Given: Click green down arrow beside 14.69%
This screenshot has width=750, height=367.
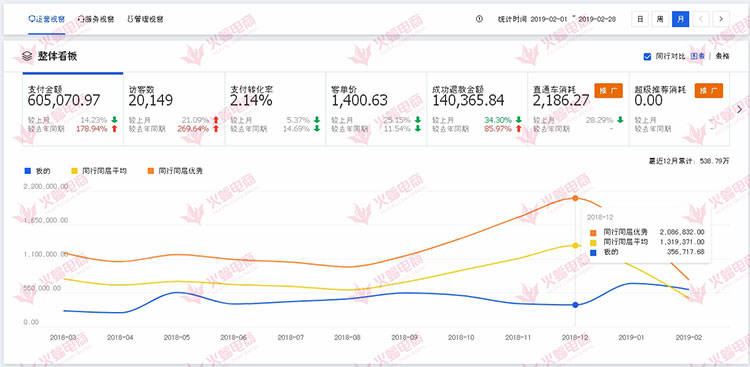Looking at the screenshot, I should coord(316,128).
